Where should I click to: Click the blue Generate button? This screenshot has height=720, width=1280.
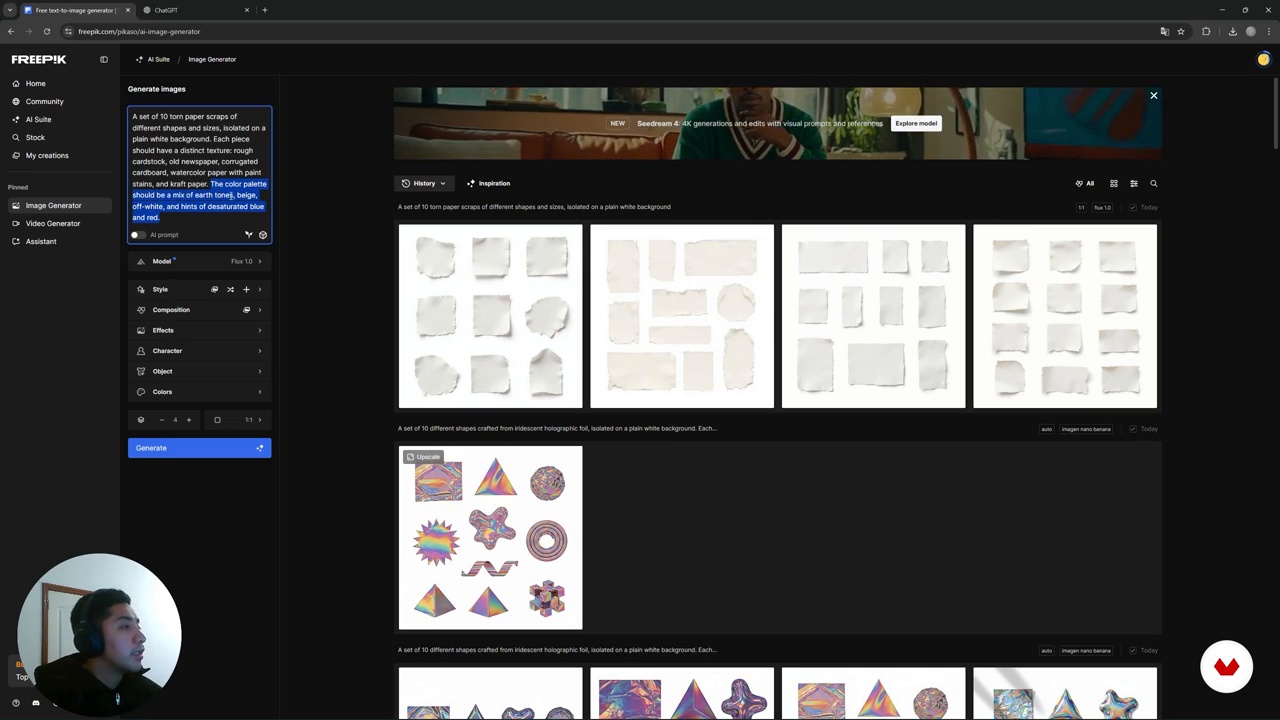coord(199,448)
